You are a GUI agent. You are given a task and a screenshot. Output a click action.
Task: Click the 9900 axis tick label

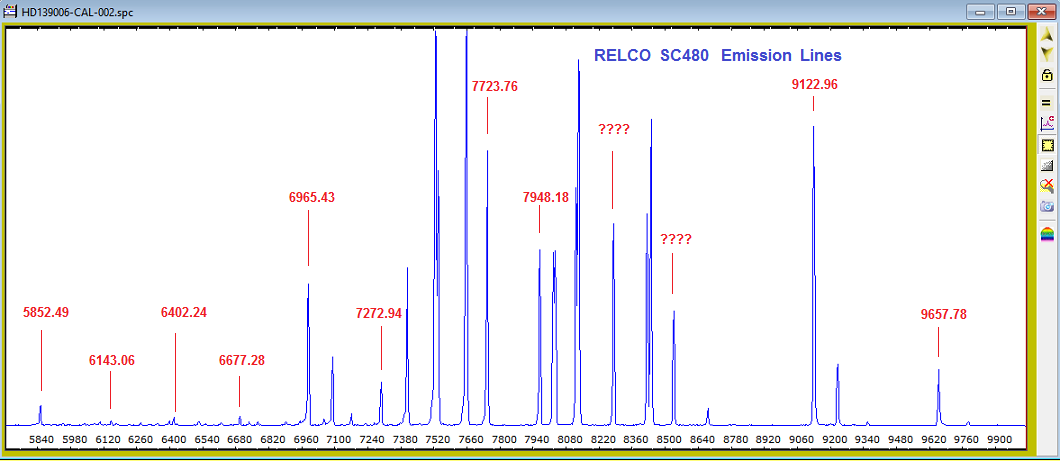(1000, 439)
